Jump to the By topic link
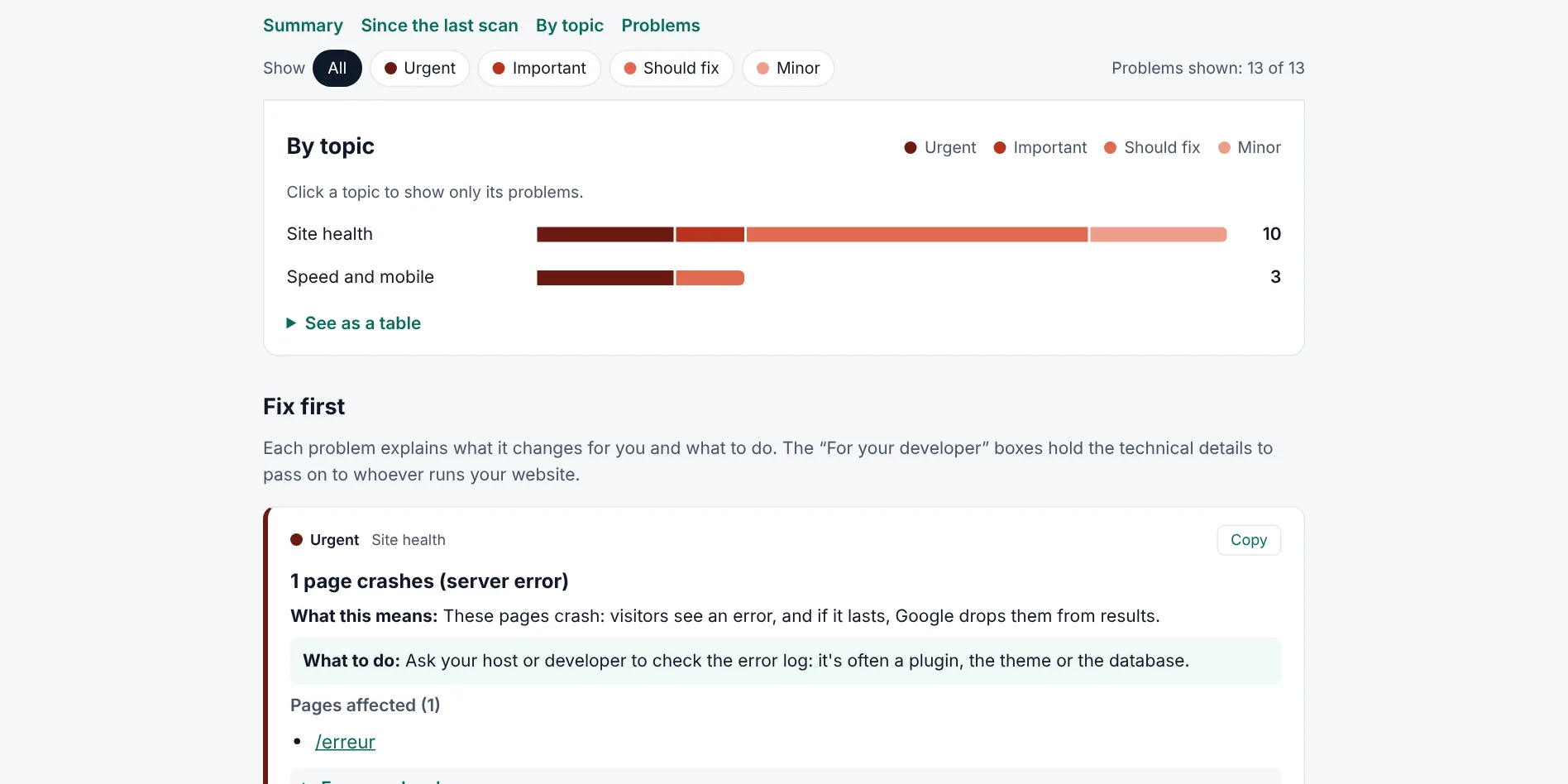This screenshot has height=784, width=1568. click(x=570, y=26)
